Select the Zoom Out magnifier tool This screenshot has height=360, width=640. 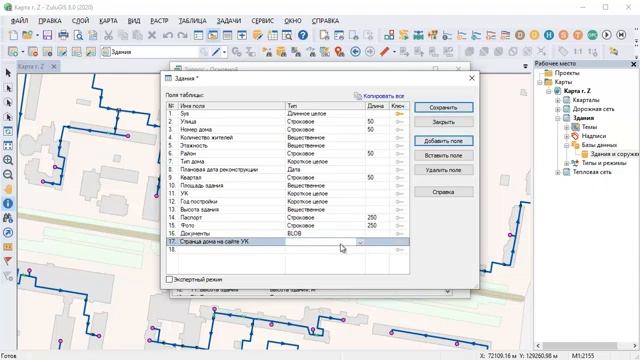pyautogui.click(x=8, y=175)
